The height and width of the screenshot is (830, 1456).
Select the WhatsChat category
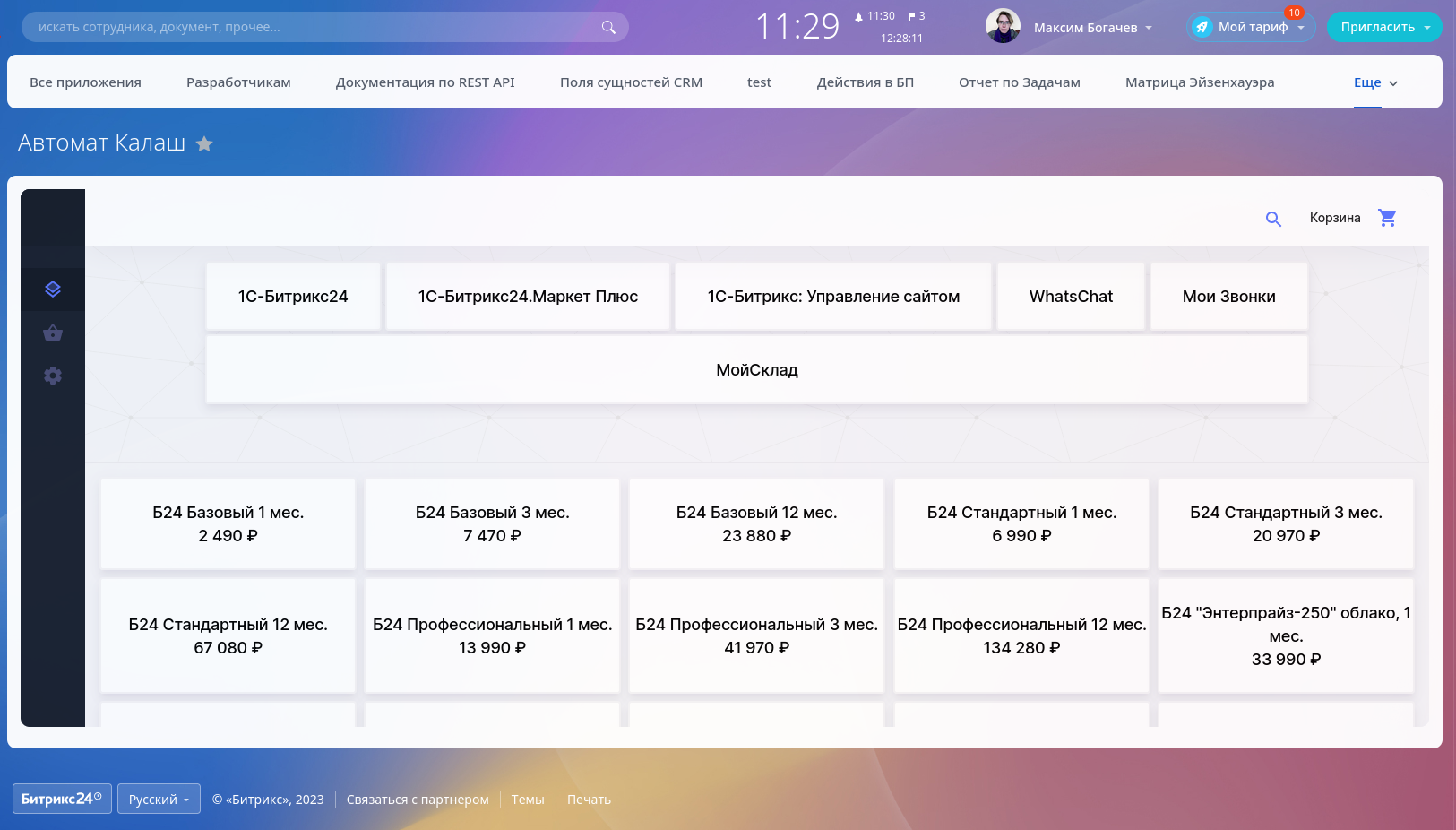[x=1071, y=297]
